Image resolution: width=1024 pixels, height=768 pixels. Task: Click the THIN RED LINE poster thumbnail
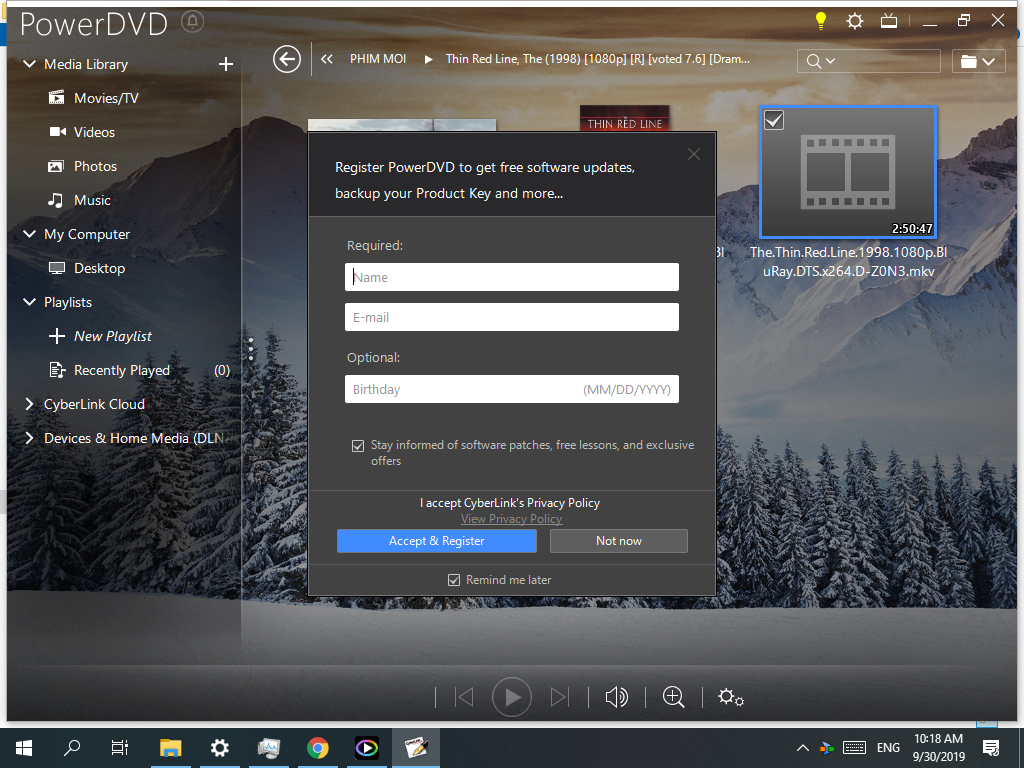click(x=624, y=119)
